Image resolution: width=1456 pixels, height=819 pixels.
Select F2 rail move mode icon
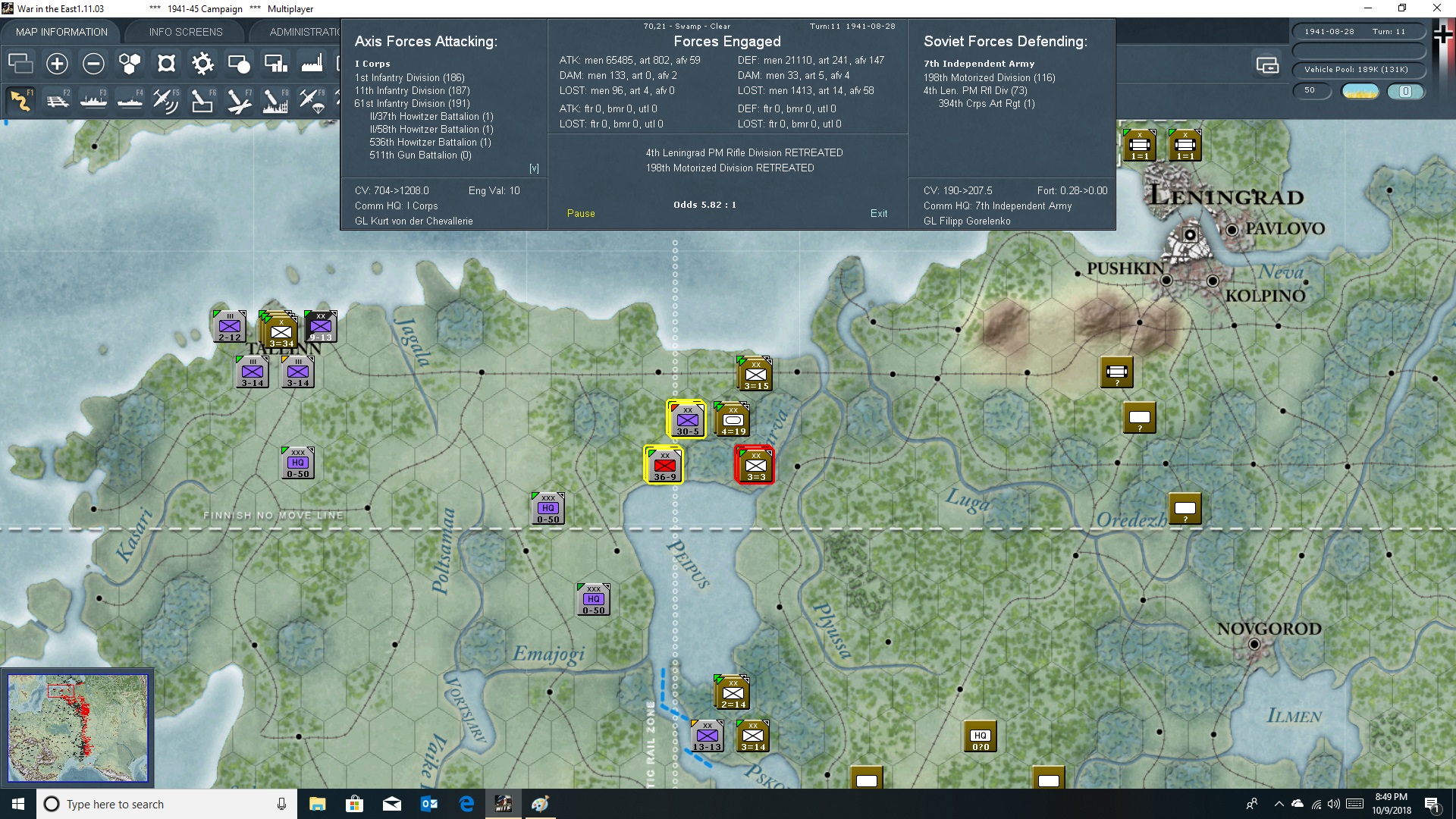pos(57,101)
